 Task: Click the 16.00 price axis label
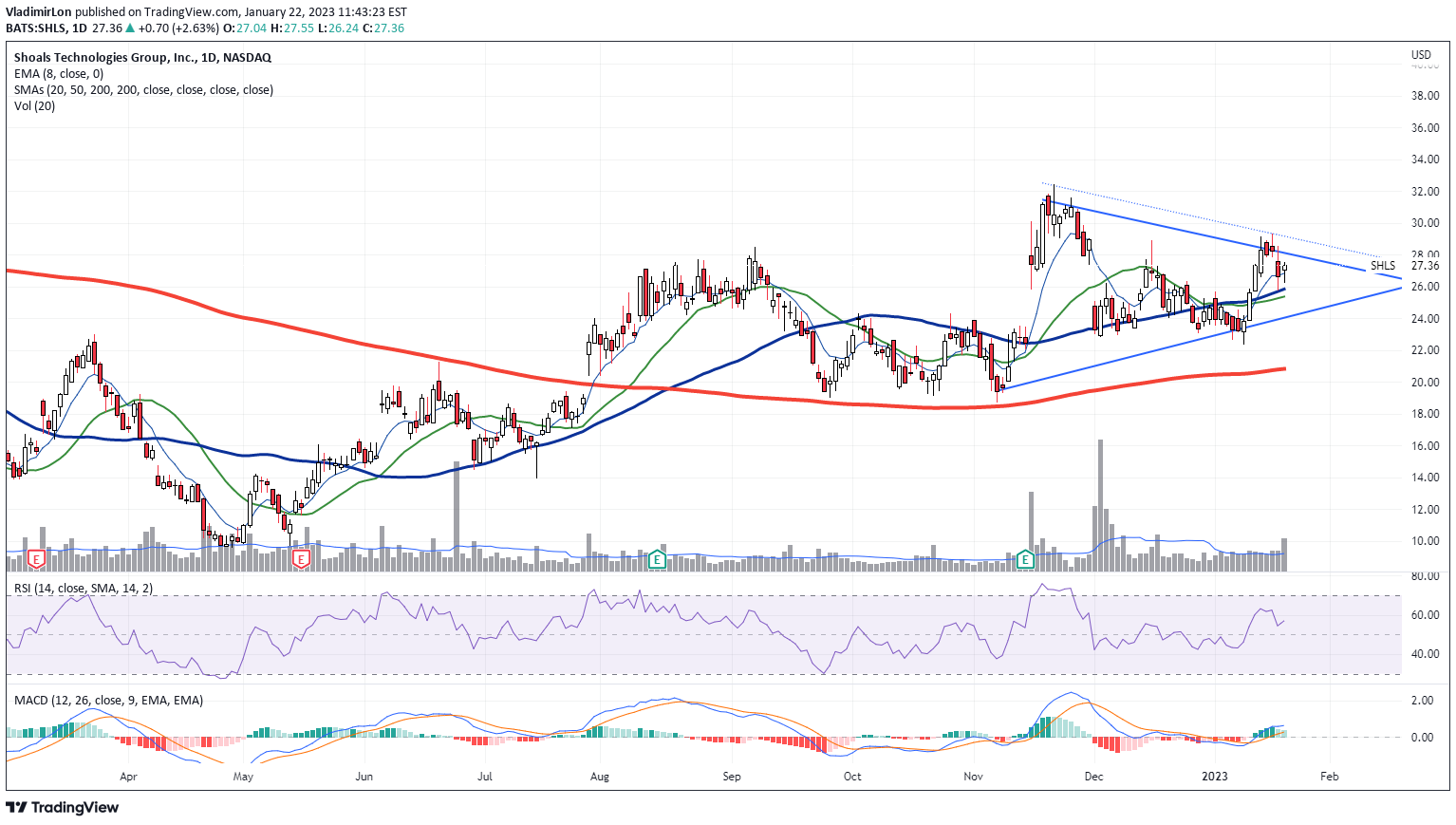tap(1425, 446)
